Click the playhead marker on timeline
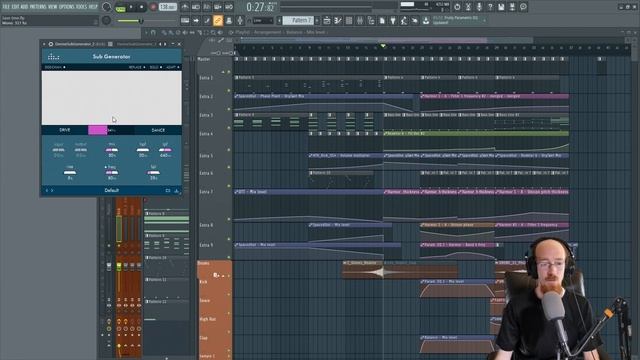 click(x=383, y=46)
